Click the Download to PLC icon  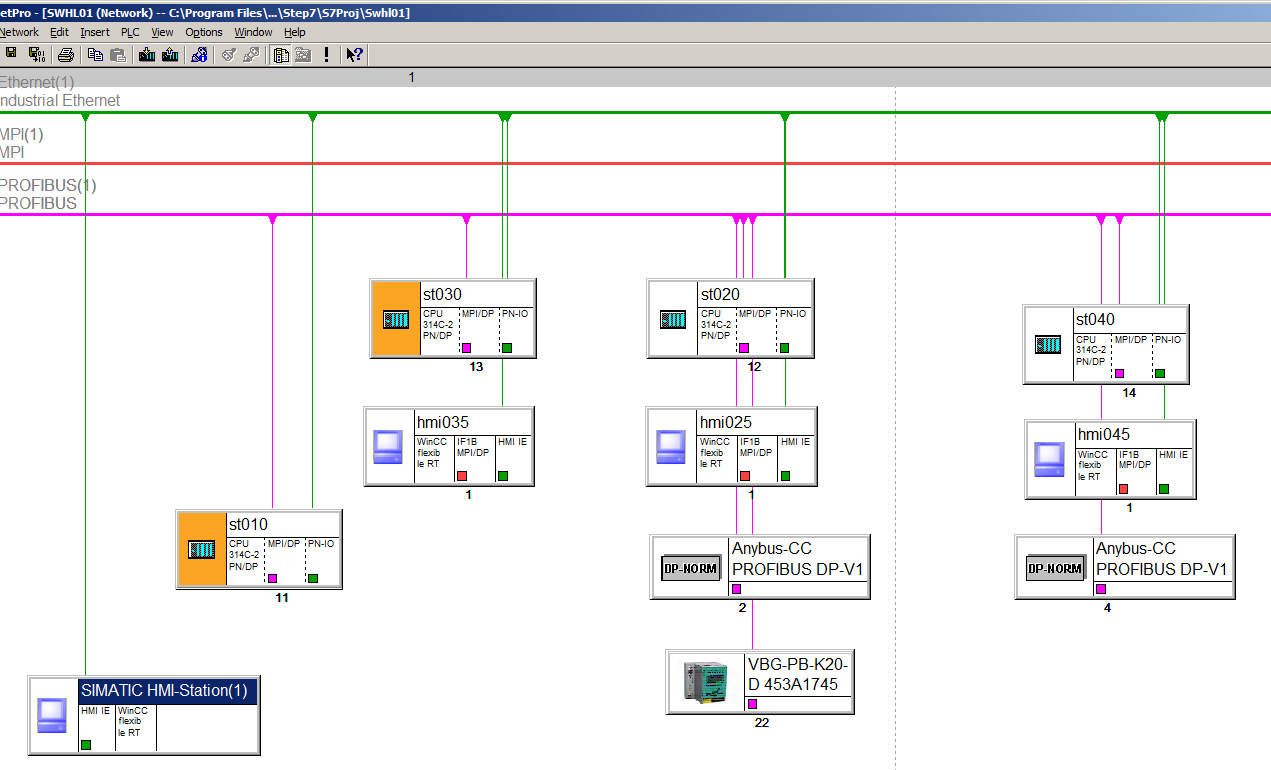pos(147,54)
